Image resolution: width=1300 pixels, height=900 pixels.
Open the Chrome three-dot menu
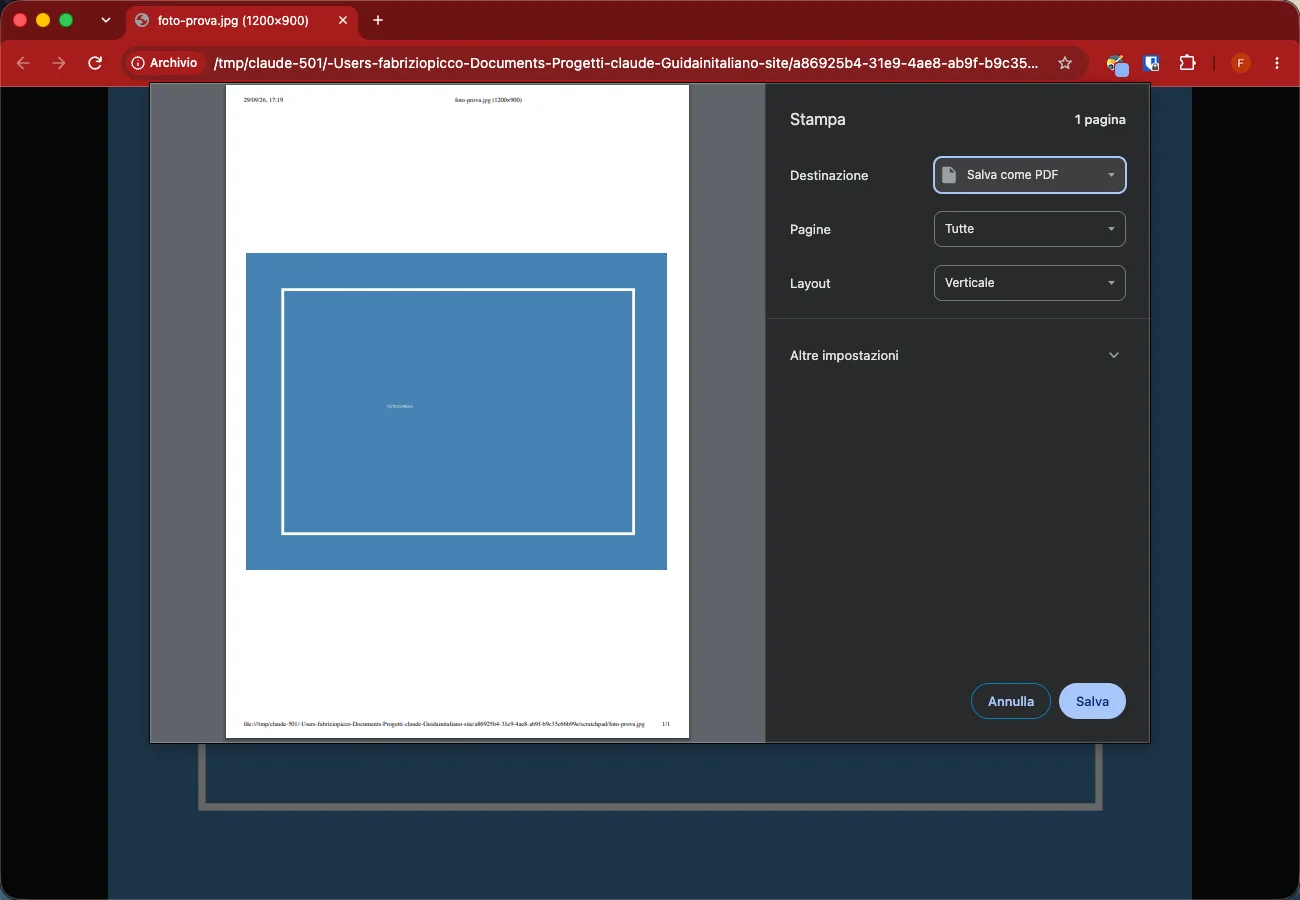(x=1277, y=63)
